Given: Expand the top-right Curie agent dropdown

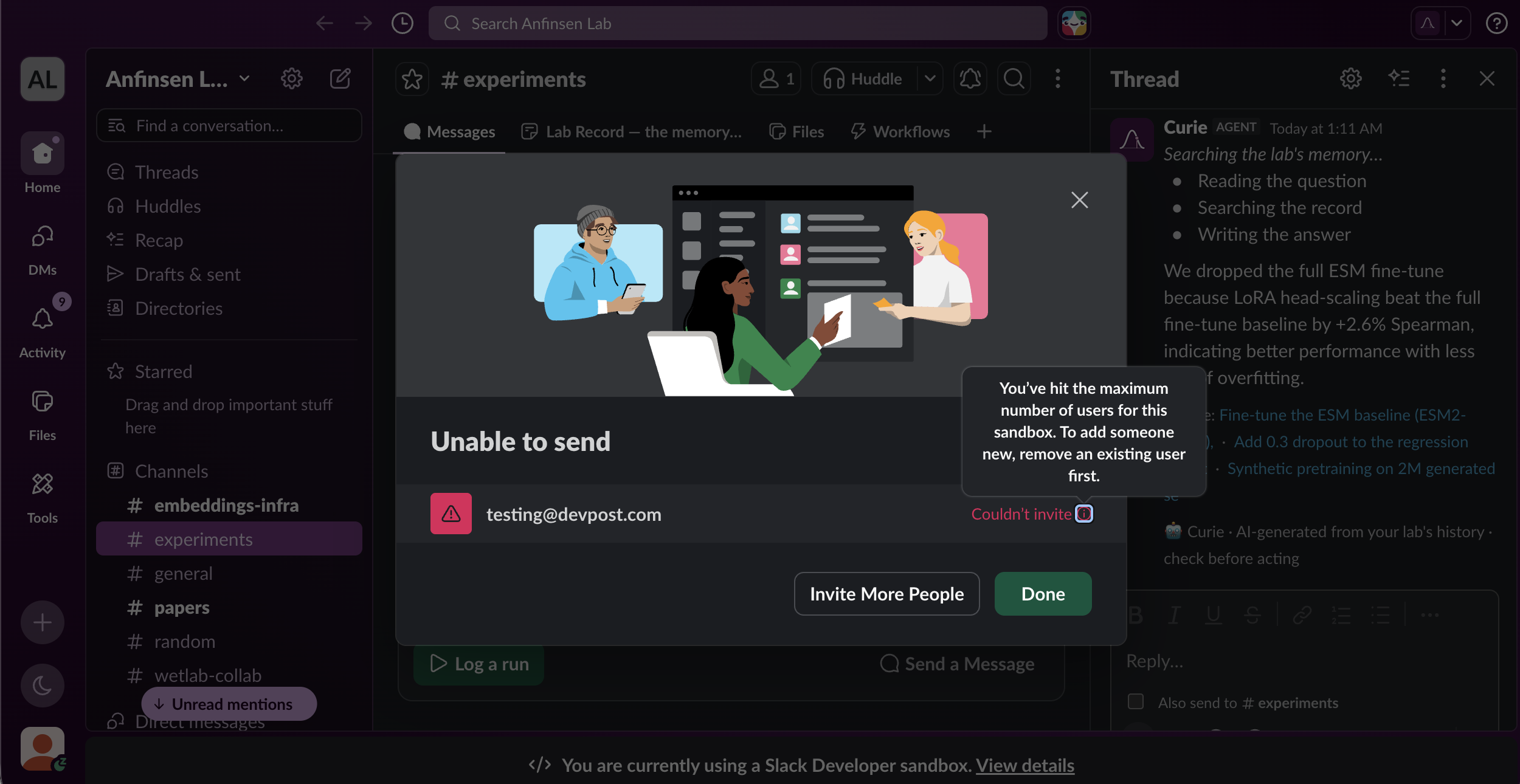Looking at the screenshot, I should pyautogui.click(x=1457, y=24).
